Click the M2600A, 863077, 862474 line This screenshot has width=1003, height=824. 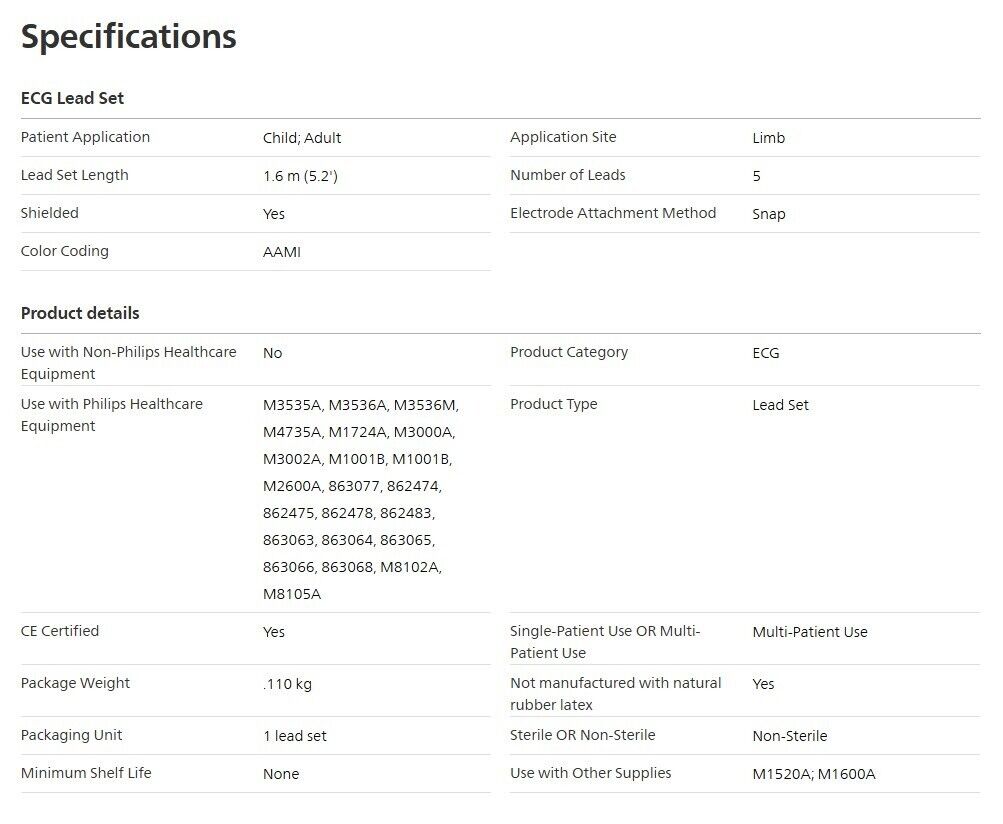pyautogui.click(x=352, y=486)
